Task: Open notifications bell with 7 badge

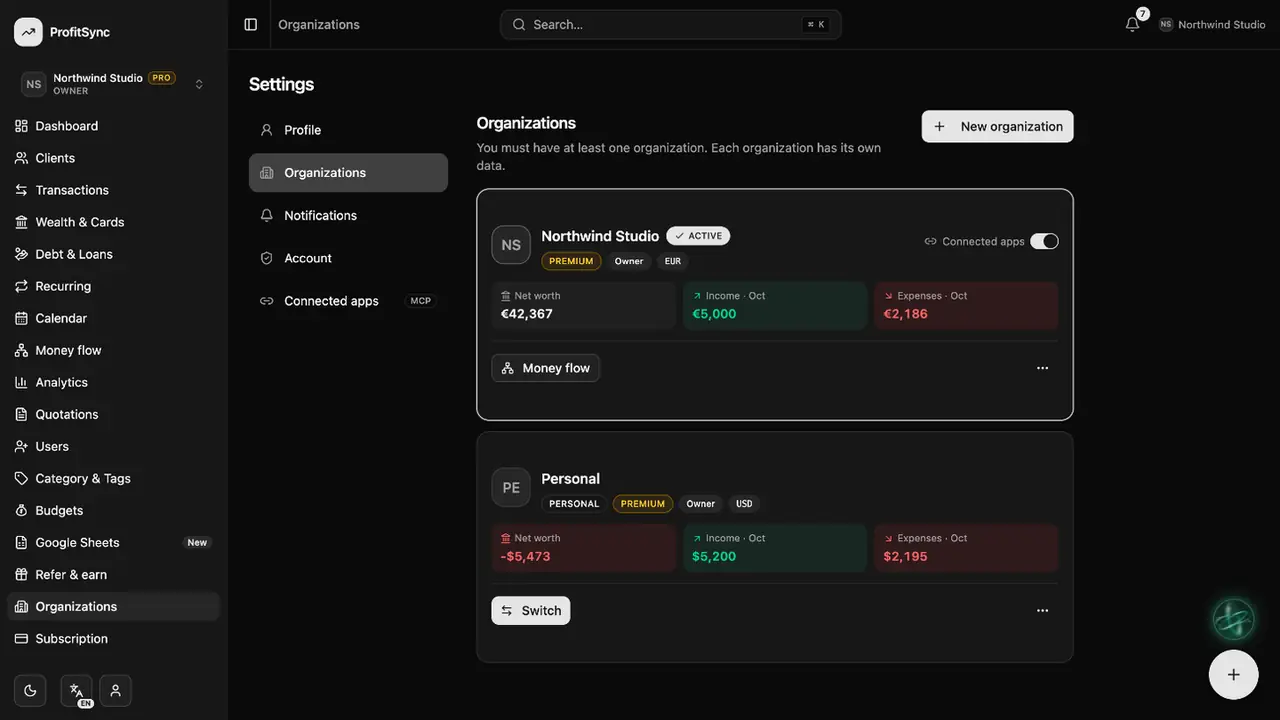Action: pos(1132,24)
